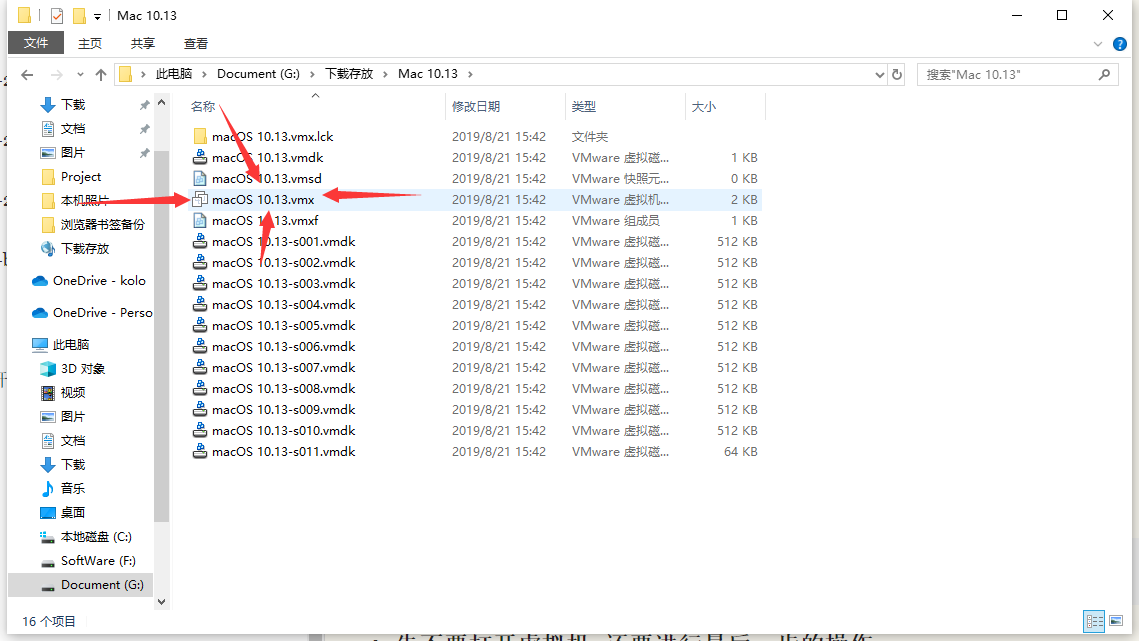
Task: Open pinned 下载 in quick access
Action: click(73, 105)
